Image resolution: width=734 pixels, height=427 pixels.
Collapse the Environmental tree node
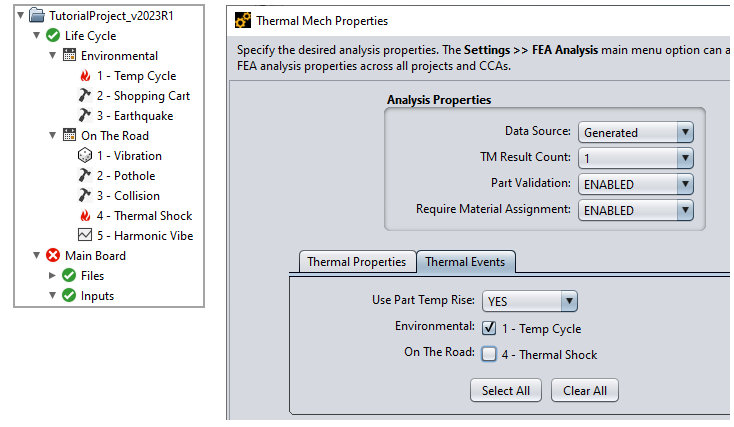click(x=52, y=56)
